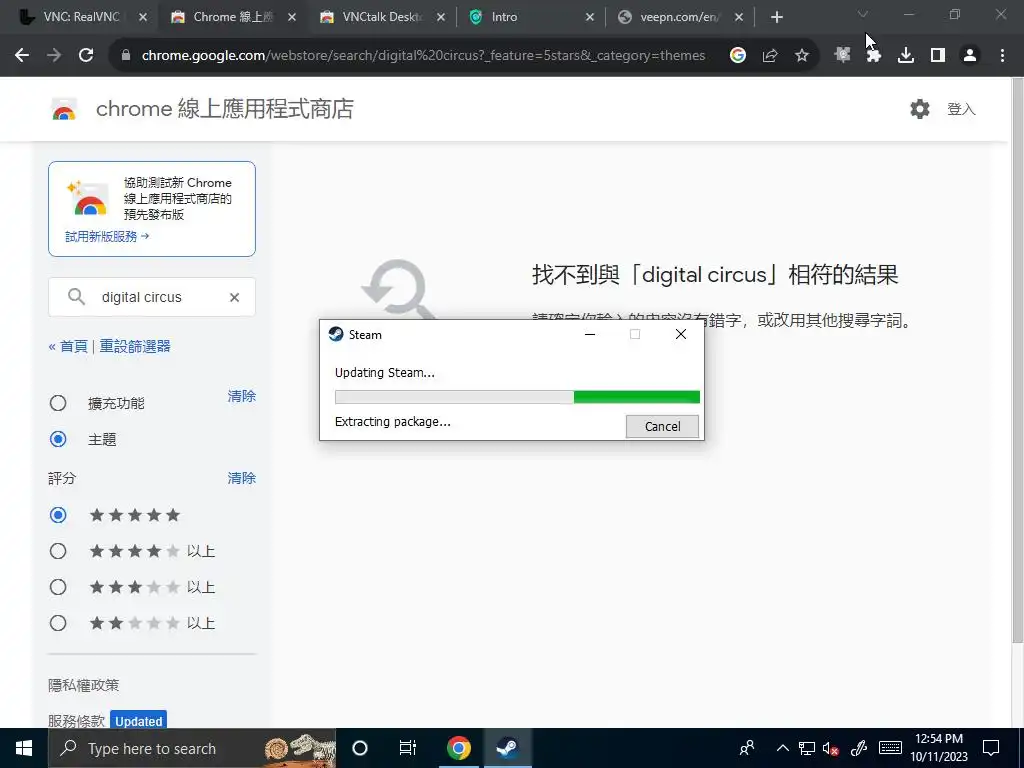Click the Google icon in address bar
Viewport: 1024px width, 768px height.
point(737,56)
